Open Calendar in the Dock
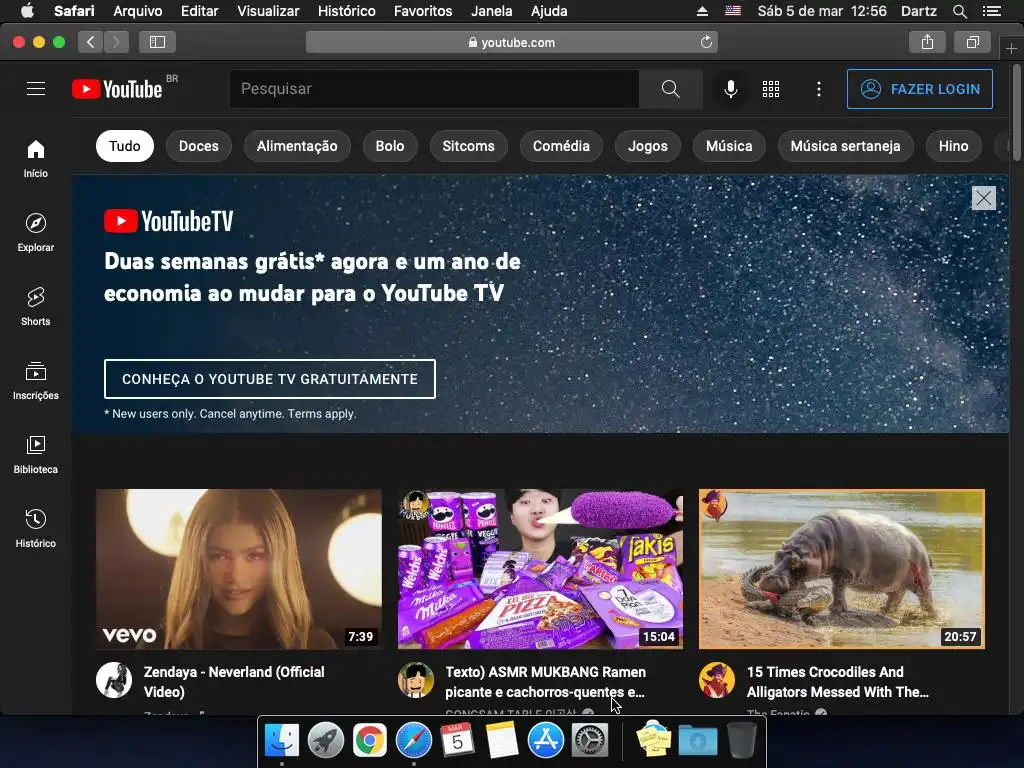Image resolution: width=1024 pixels, height=768 pixels. pos(458,741)
